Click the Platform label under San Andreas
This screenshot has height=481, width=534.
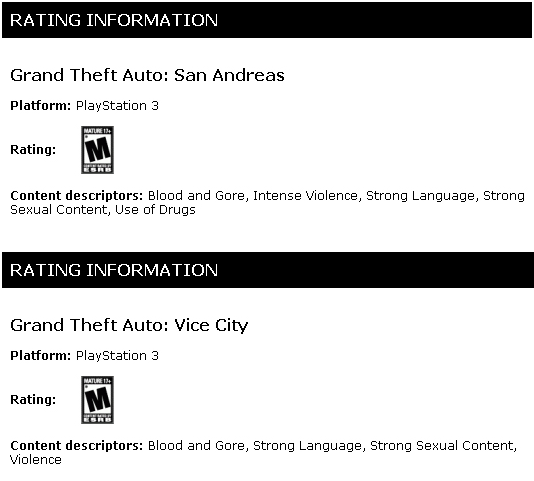41,106
